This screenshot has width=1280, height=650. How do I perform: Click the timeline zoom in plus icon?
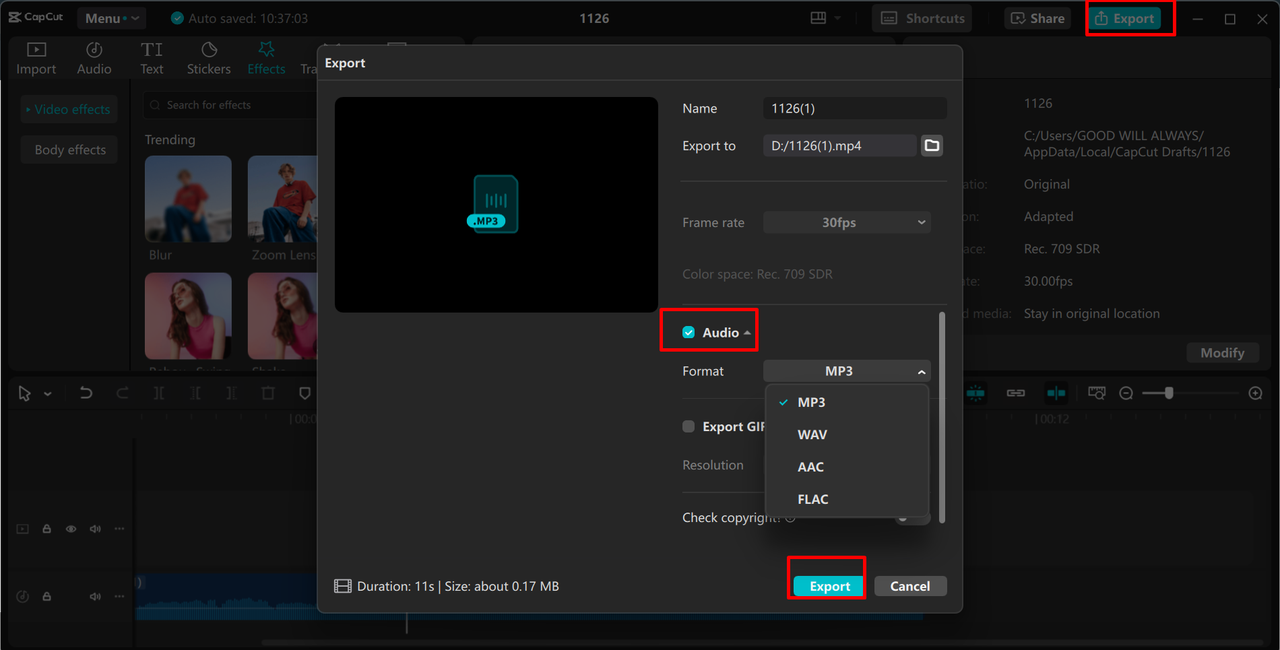pyautogui.click(x=1256, y=394)
